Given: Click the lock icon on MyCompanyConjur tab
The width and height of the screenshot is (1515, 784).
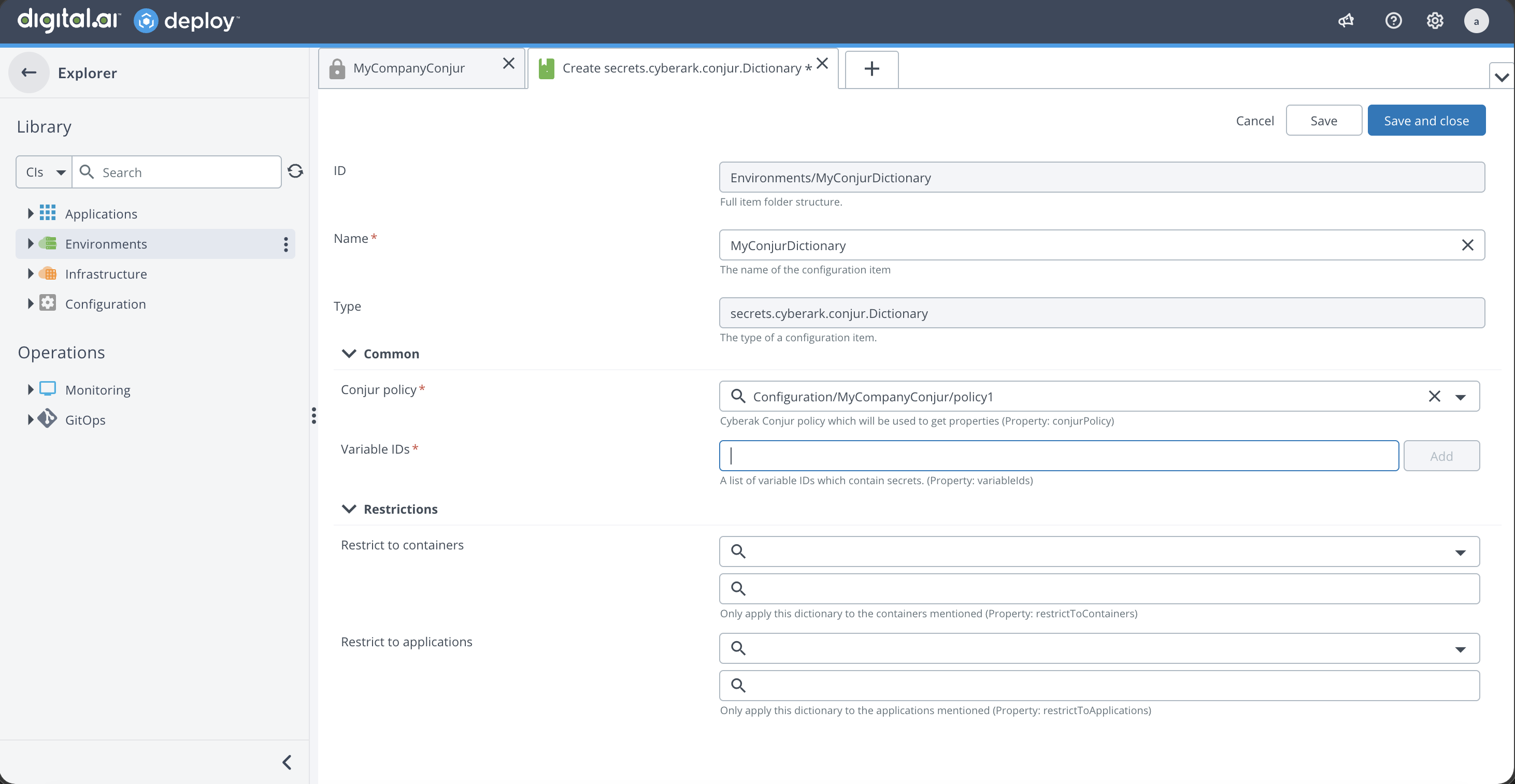Looking at the screenshot, I should click(x=337, y=68).
